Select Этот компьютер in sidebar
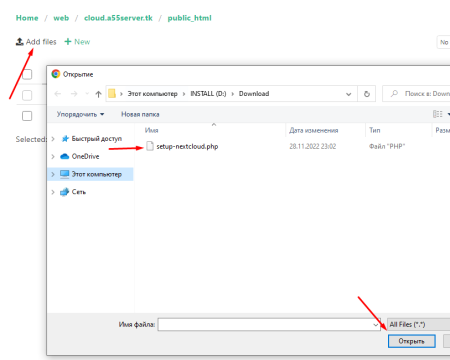The height and width of the screenshot is (360, 450). (97, 174)
